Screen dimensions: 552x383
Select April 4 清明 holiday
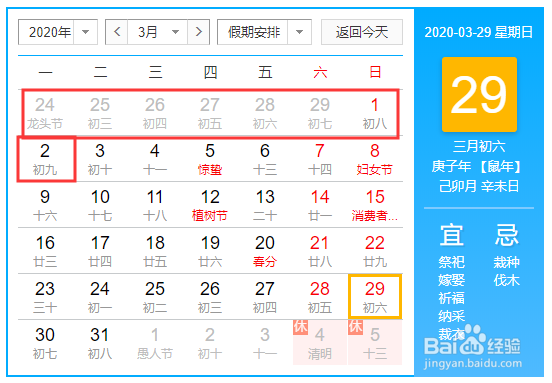(320, 343)
